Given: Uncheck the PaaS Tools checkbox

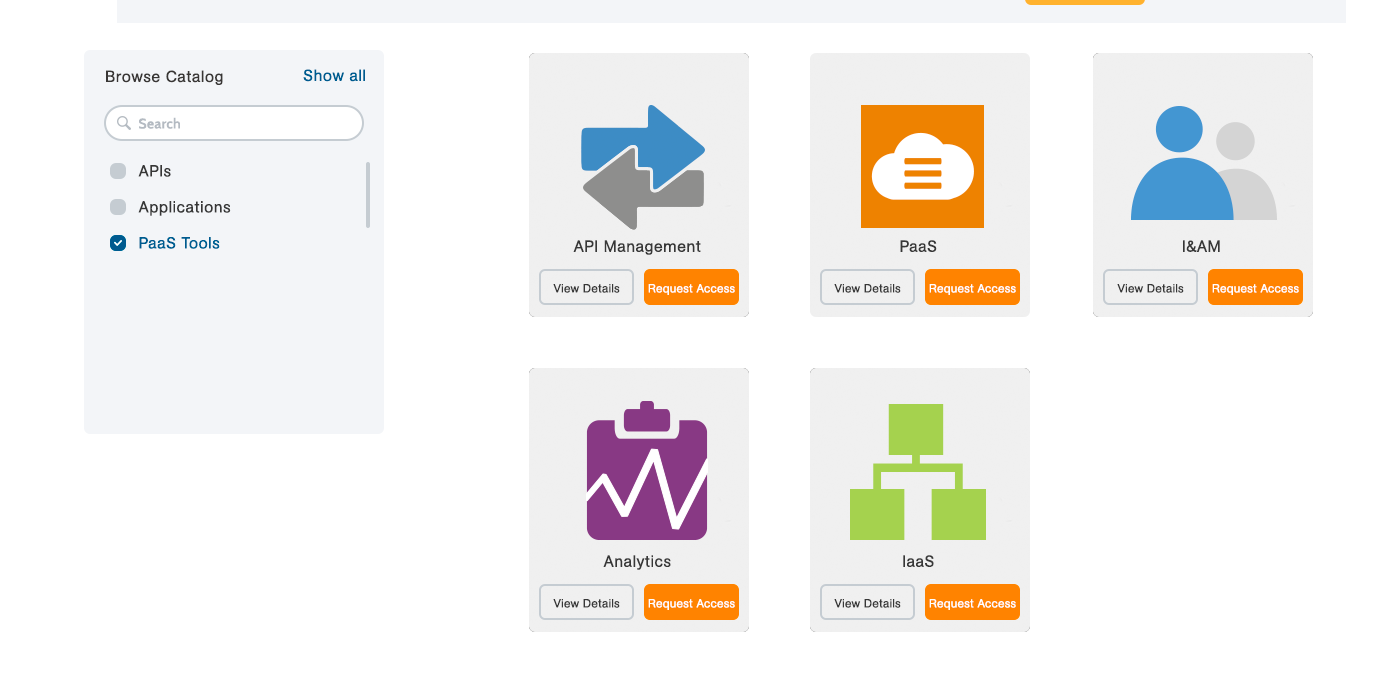Looking at the screenshot, I should click(x=118, y=243).
